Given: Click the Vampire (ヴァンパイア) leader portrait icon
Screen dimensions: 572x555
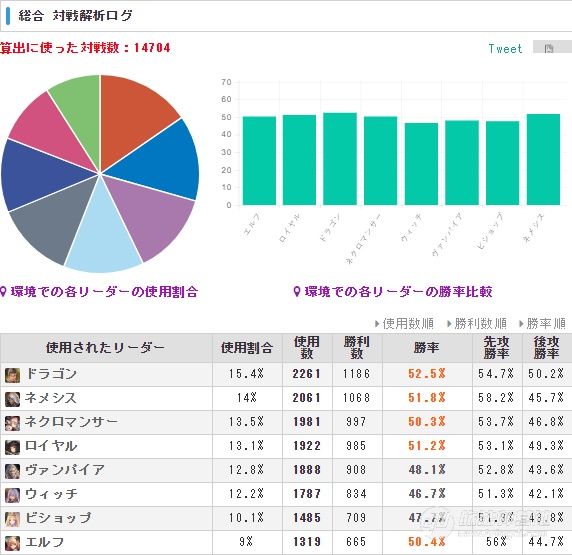Looking at the screenshot, I should click(12, 471).
